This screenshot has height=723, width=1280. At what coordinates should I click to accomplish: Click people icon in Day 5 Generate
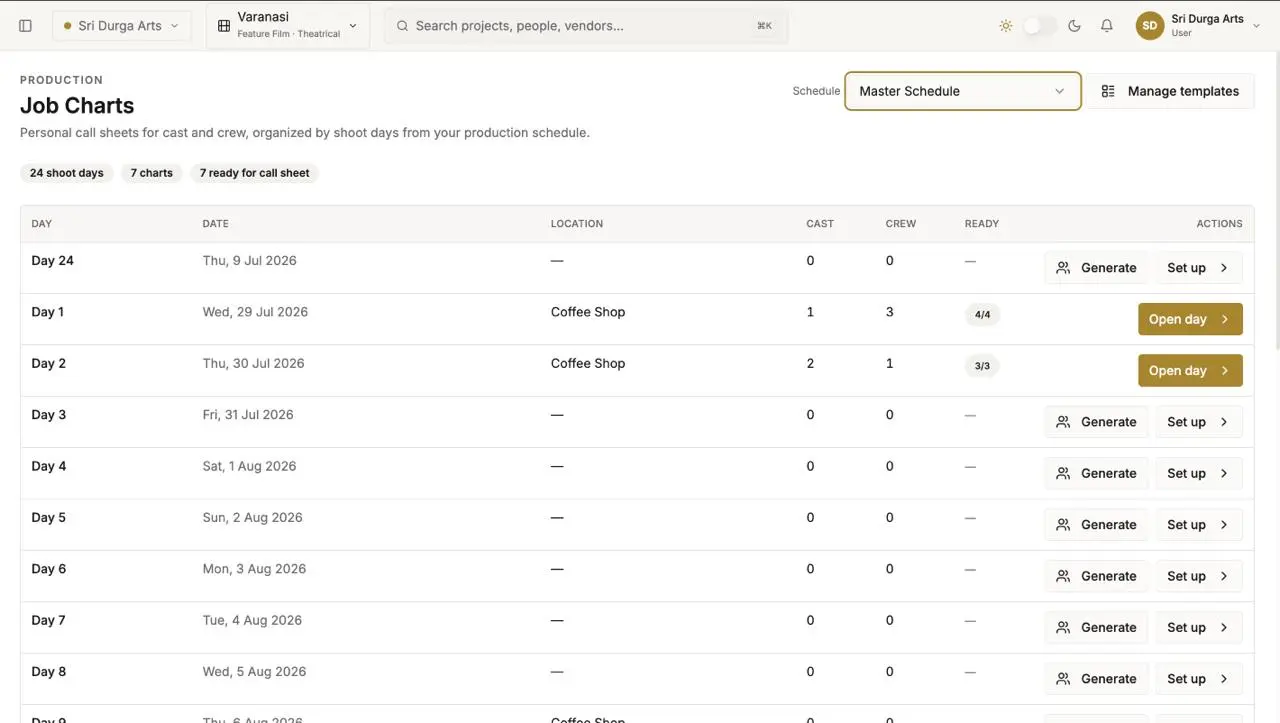coord(1063,525)
